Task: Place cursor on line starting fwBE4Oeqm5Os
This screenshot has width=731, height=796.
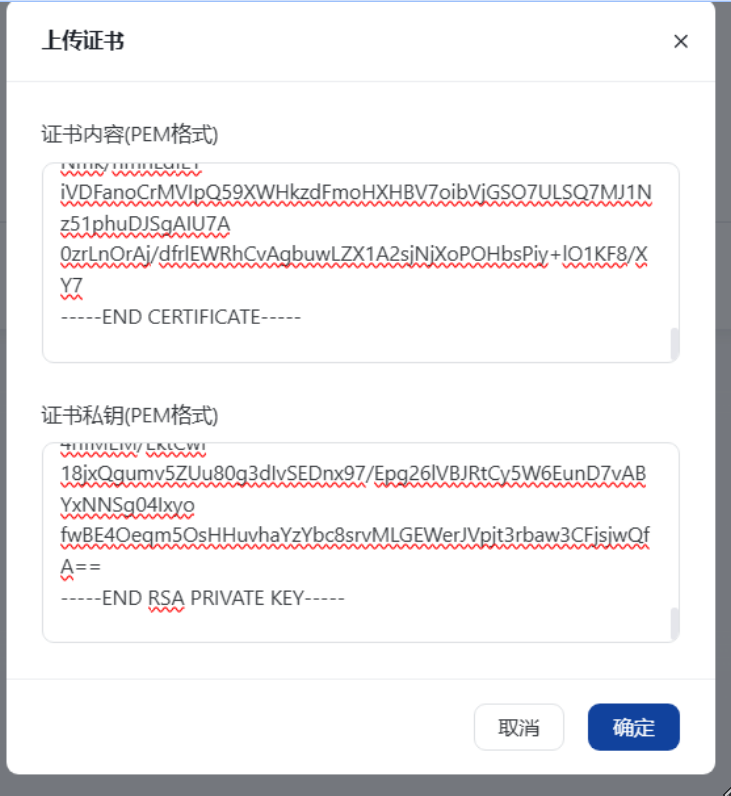Action: coord(355,535)
